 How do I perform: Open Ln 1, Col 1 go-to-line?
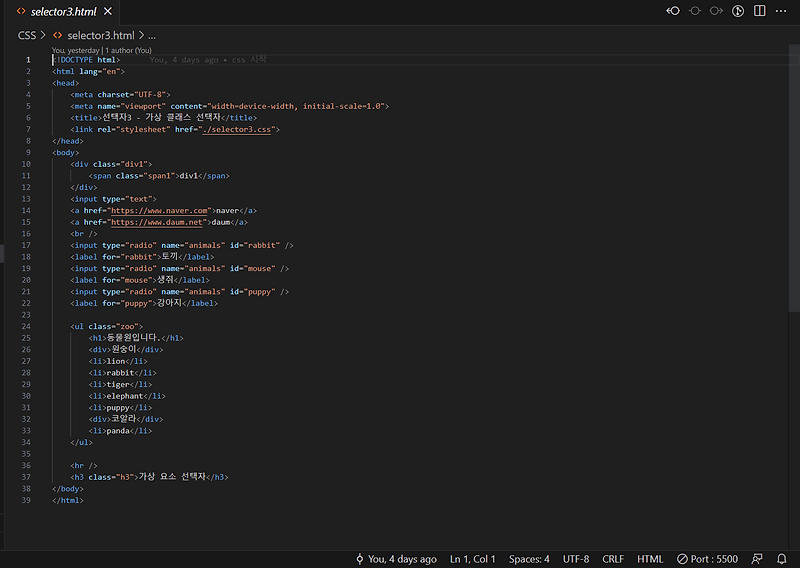pyautogui.click(x=473, y=559)
